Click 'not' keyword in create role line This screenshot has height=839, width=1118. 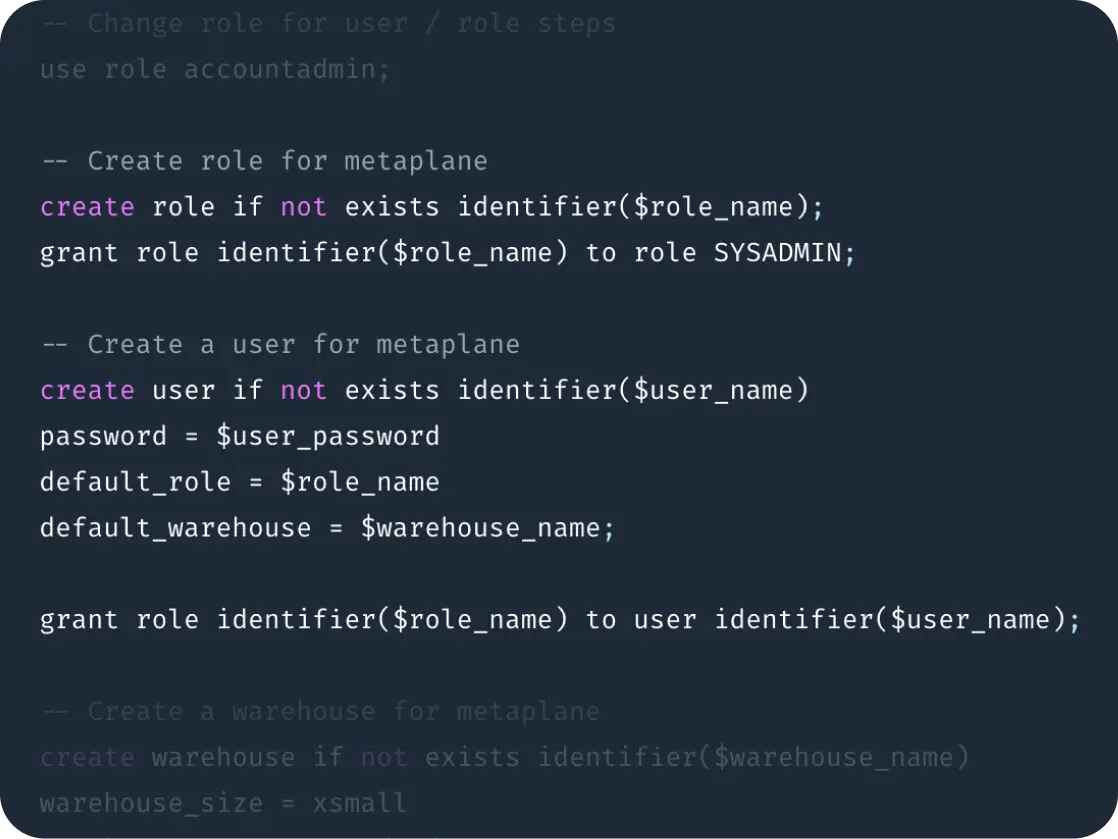(x=303, y=207)
